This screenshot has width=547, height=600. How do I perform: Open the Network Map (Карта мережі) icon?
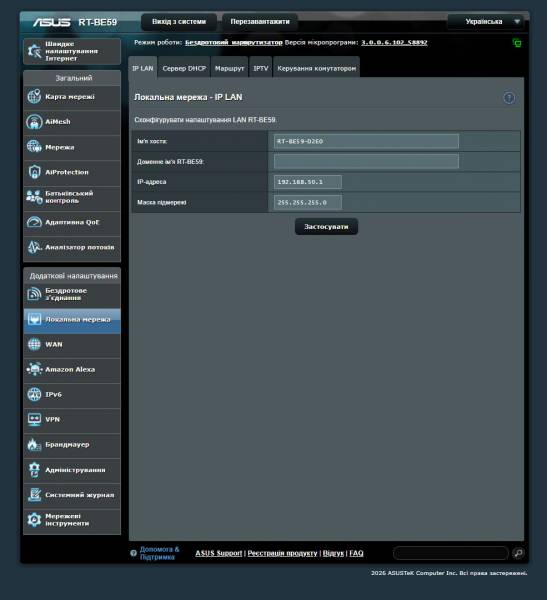pyautogui.click(x=34, y=96)
